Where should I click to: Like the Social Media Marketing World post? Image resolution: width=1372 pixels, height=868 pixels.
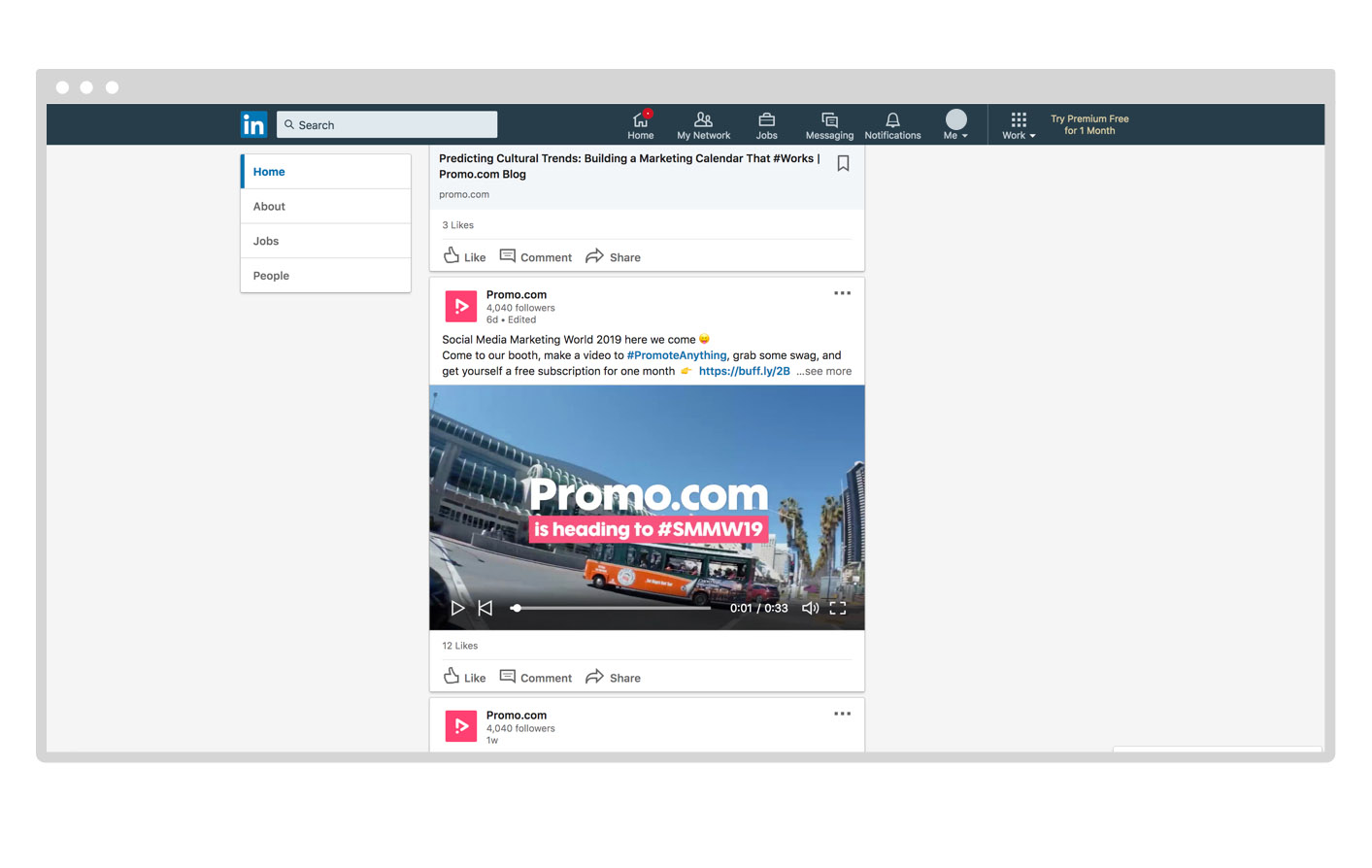point(465,677)
